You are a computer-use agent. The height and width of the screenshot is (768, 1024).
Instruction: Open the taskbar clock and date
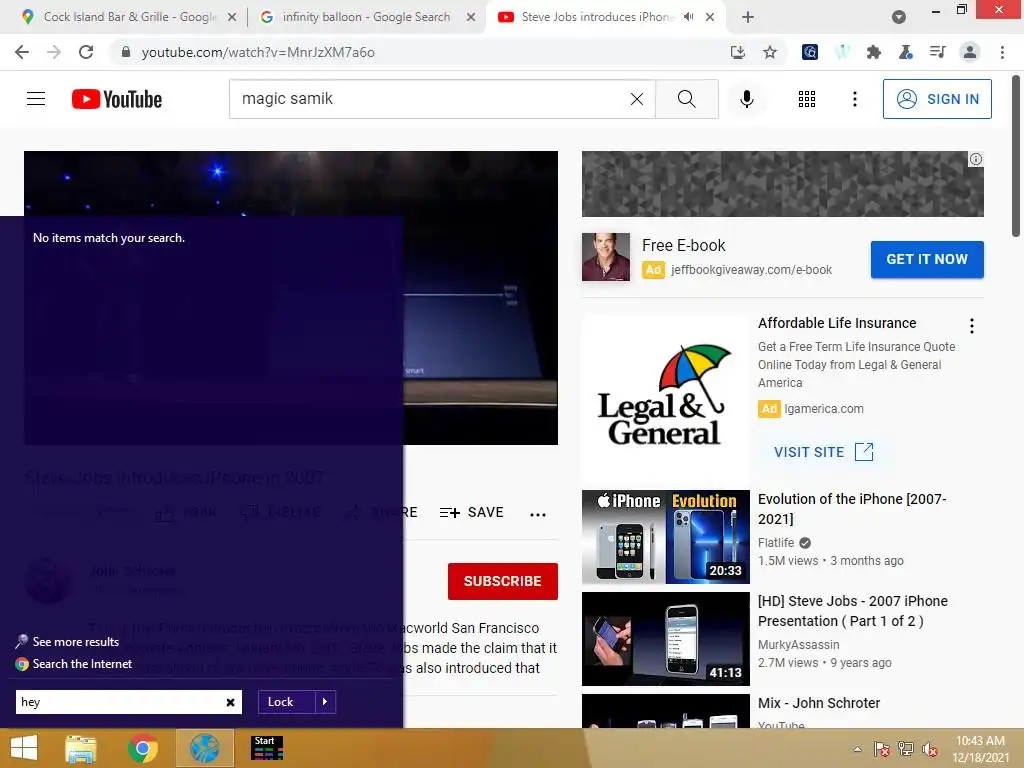click(x=980, y=749)
